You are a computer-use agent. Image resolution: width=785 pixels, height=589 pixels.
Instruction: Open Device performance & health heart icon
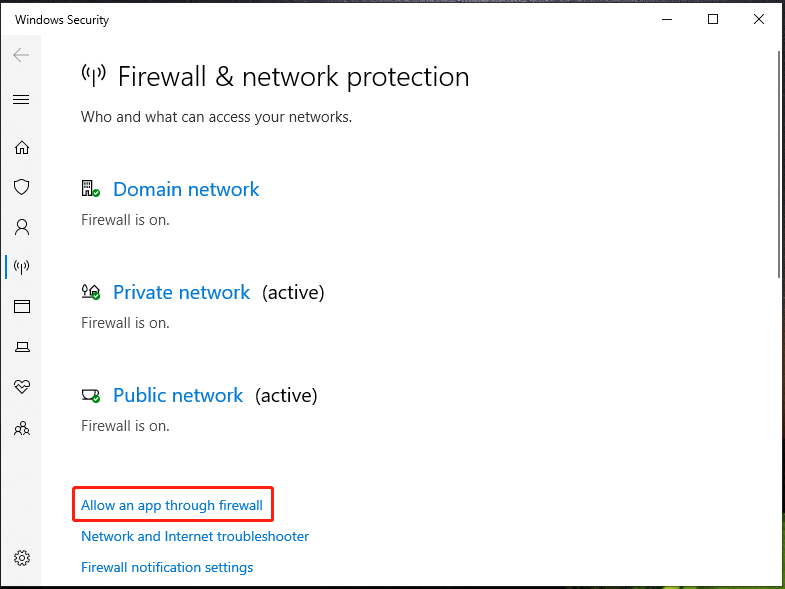click(21, 386)
